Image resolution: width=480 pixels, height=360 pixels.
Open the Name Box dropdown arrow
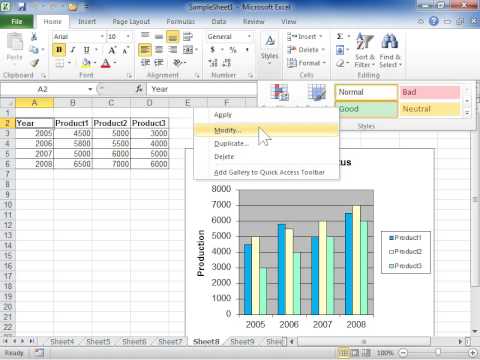click(90, 89)
